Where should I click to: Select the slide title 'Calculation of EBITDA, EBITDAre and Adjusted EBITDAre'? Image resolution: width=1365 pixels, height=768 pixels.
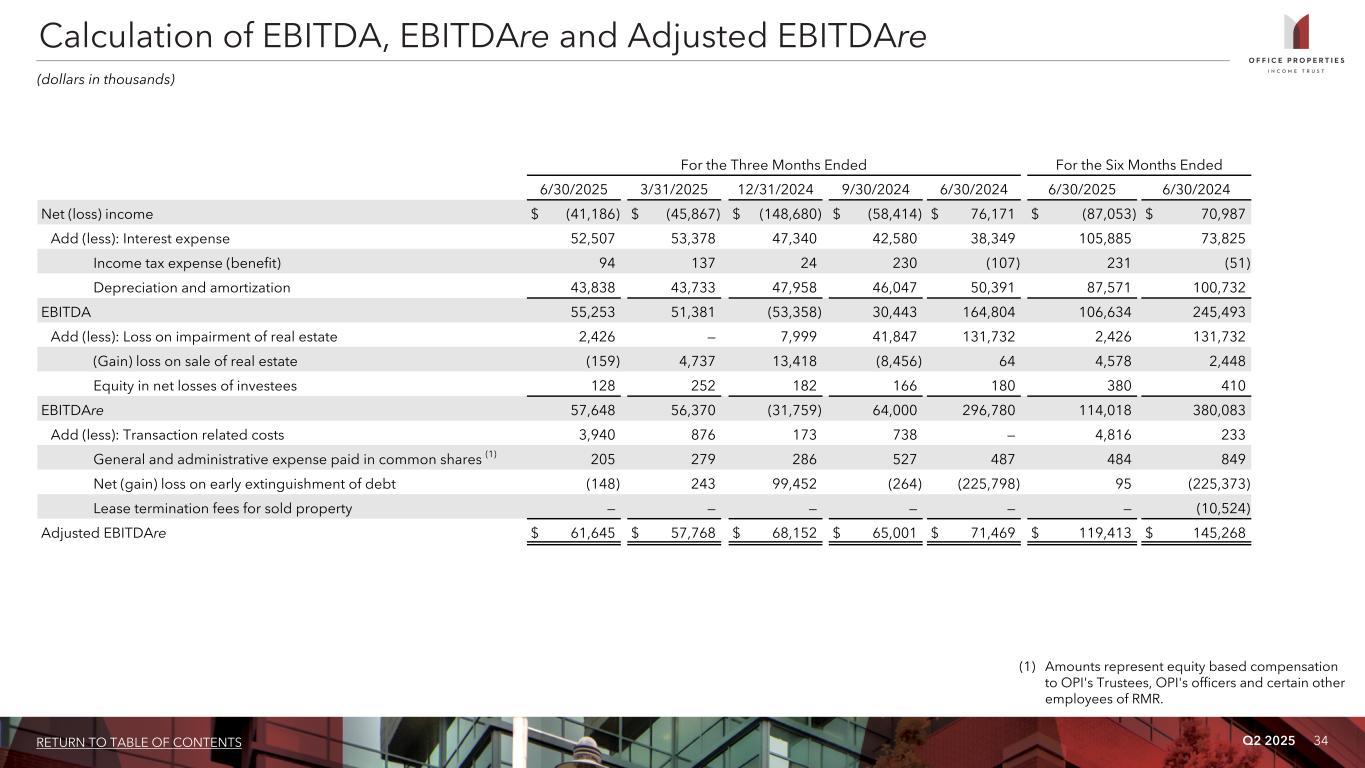pyautogui.click(x=481, y=36)
